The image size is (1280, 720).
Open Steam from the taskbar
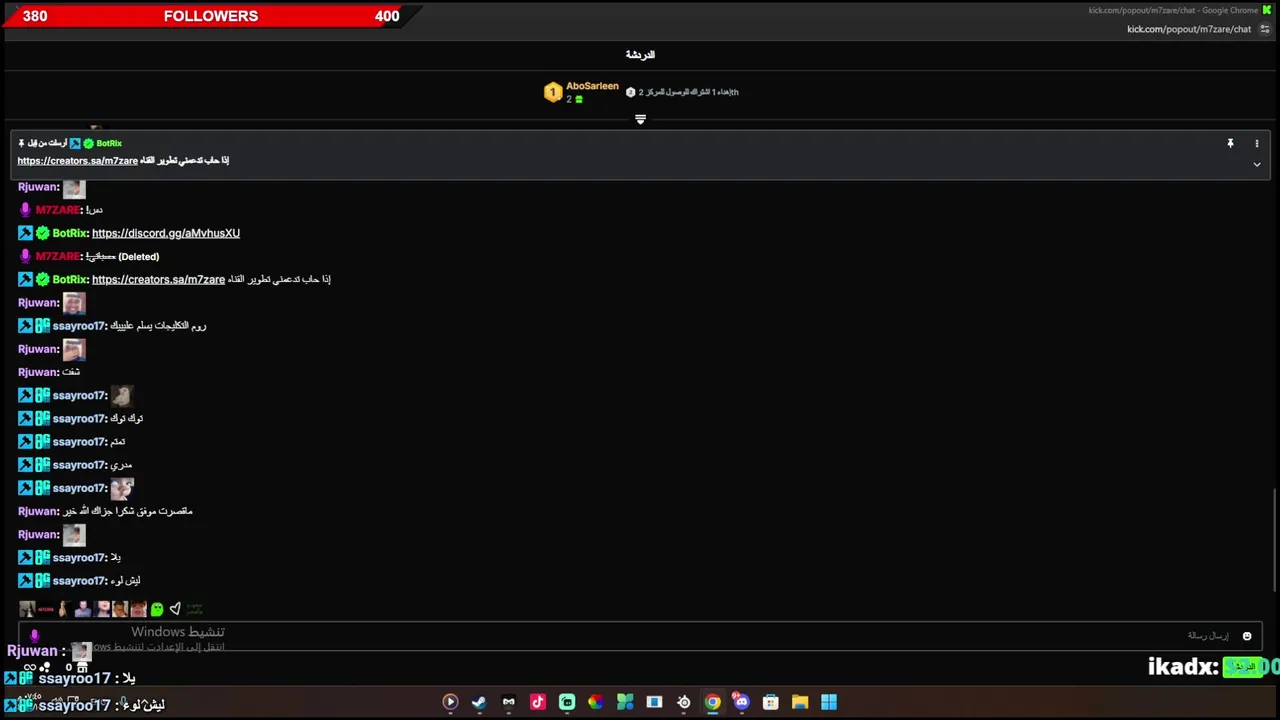pyautogui.click(x=479, y=702)
